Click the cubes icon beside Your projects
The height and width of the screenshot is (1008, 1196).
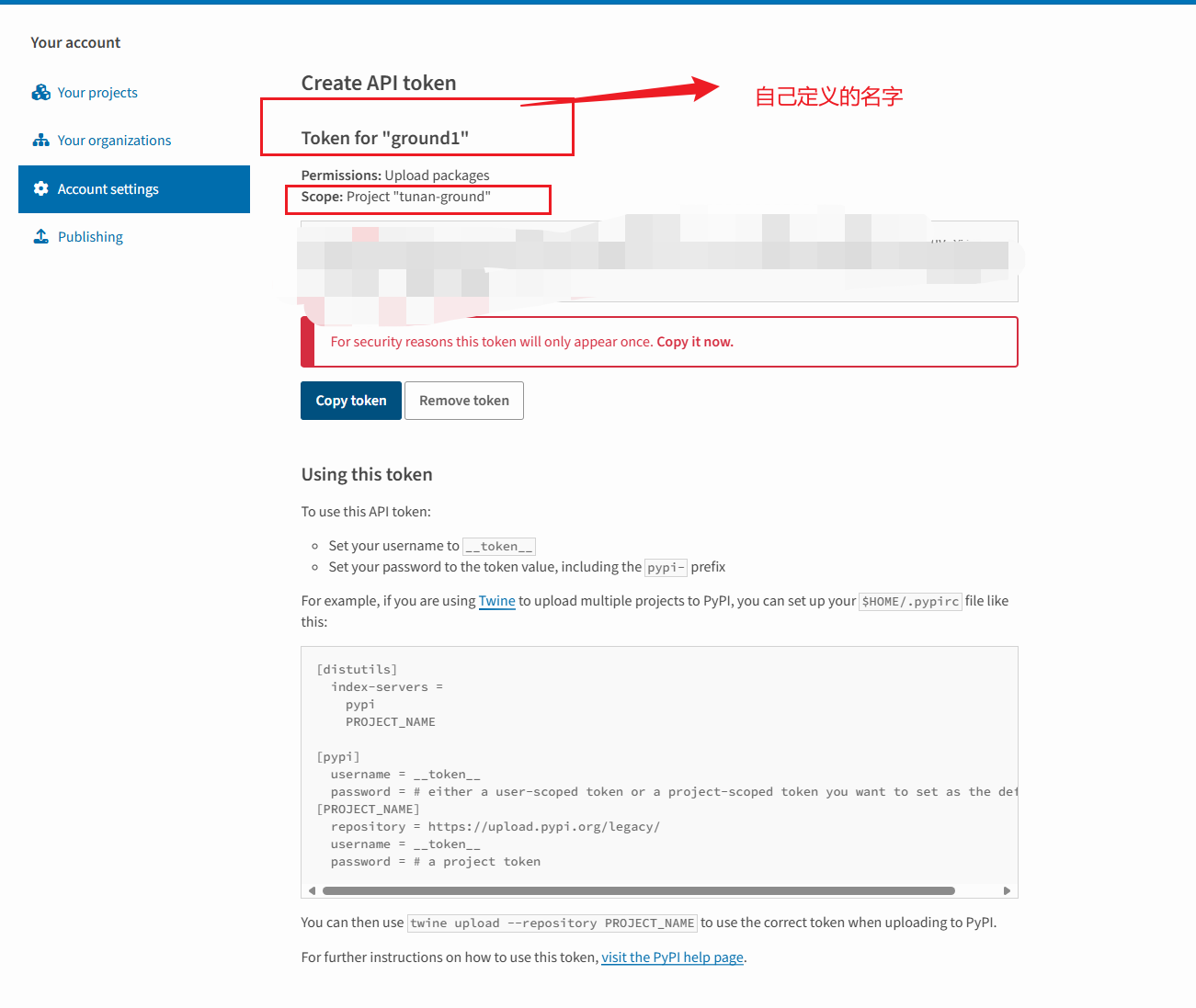coord(40,93)
